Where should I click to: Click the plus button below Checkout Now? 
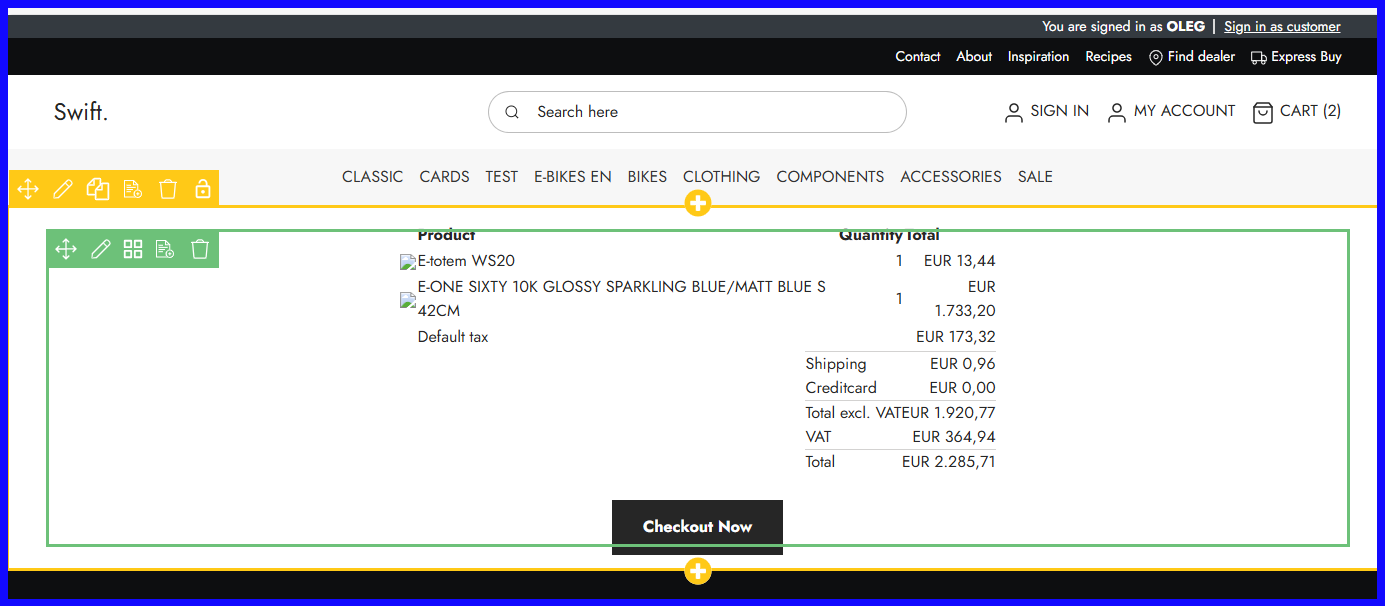[x=698, y=571]
